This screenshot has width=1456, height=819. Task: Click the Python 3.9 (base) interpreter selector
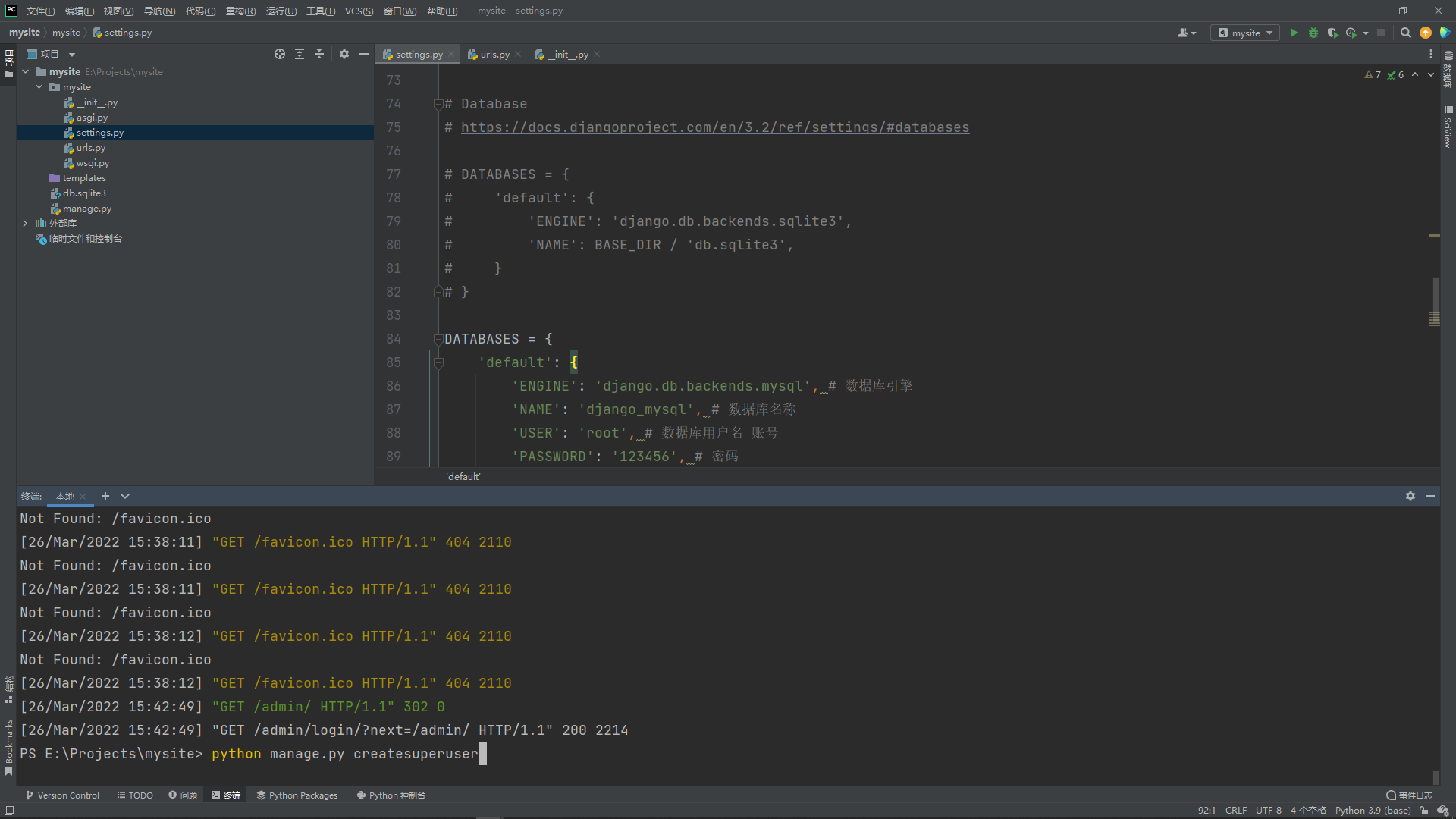[1373, 811]
